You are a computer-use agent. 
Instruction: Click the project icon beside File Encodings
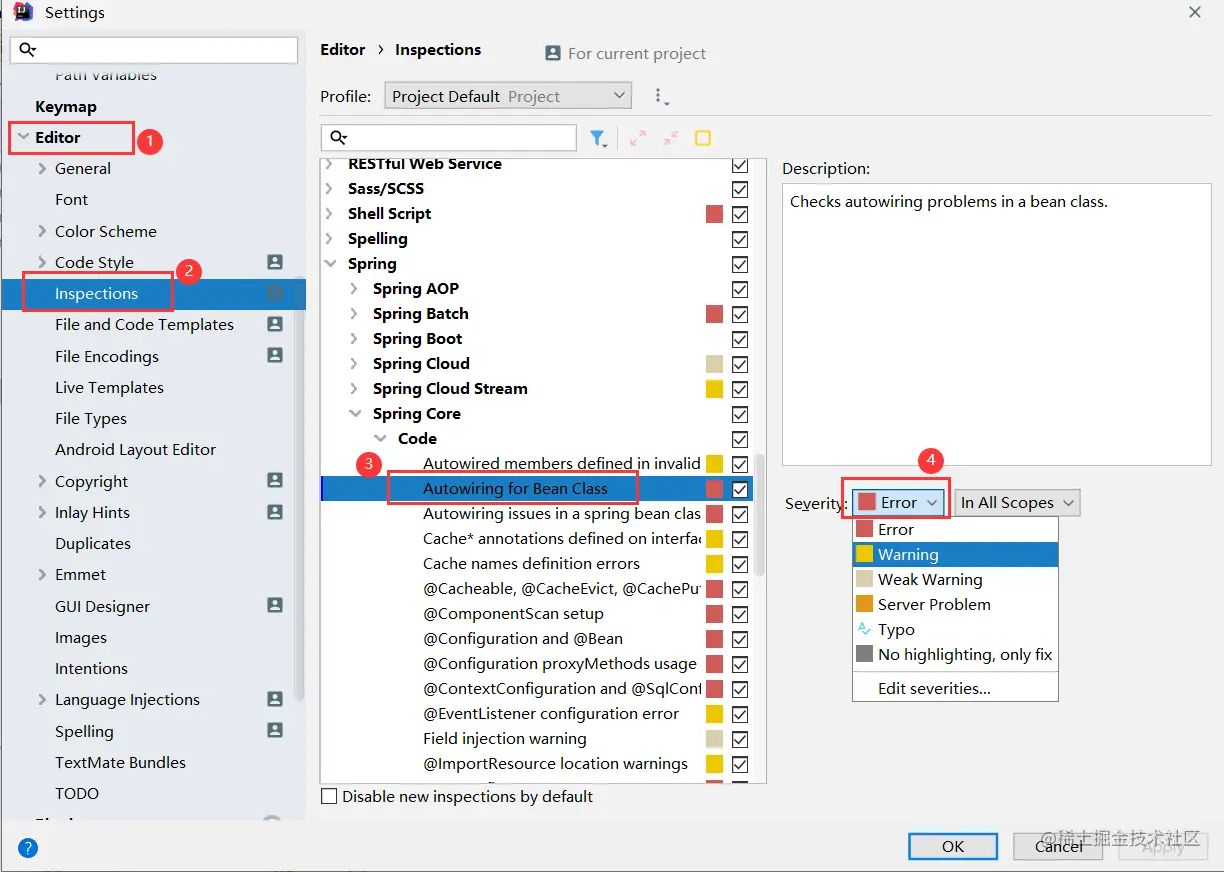click(275, 355)
